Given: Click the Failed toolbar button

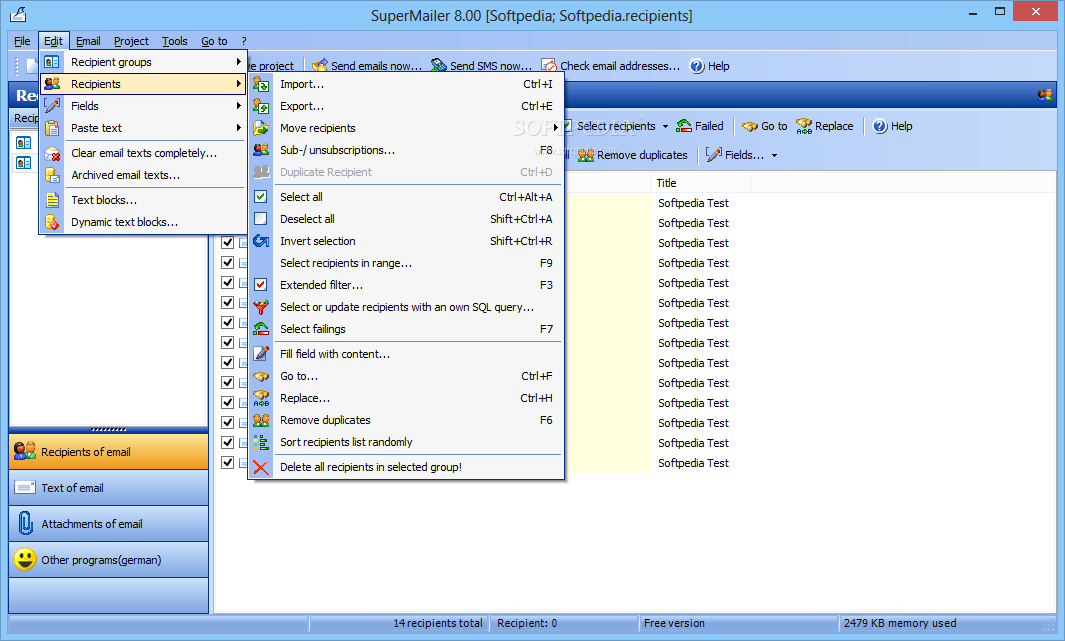Looking at the screenshot, I should (x=700, y=126).
